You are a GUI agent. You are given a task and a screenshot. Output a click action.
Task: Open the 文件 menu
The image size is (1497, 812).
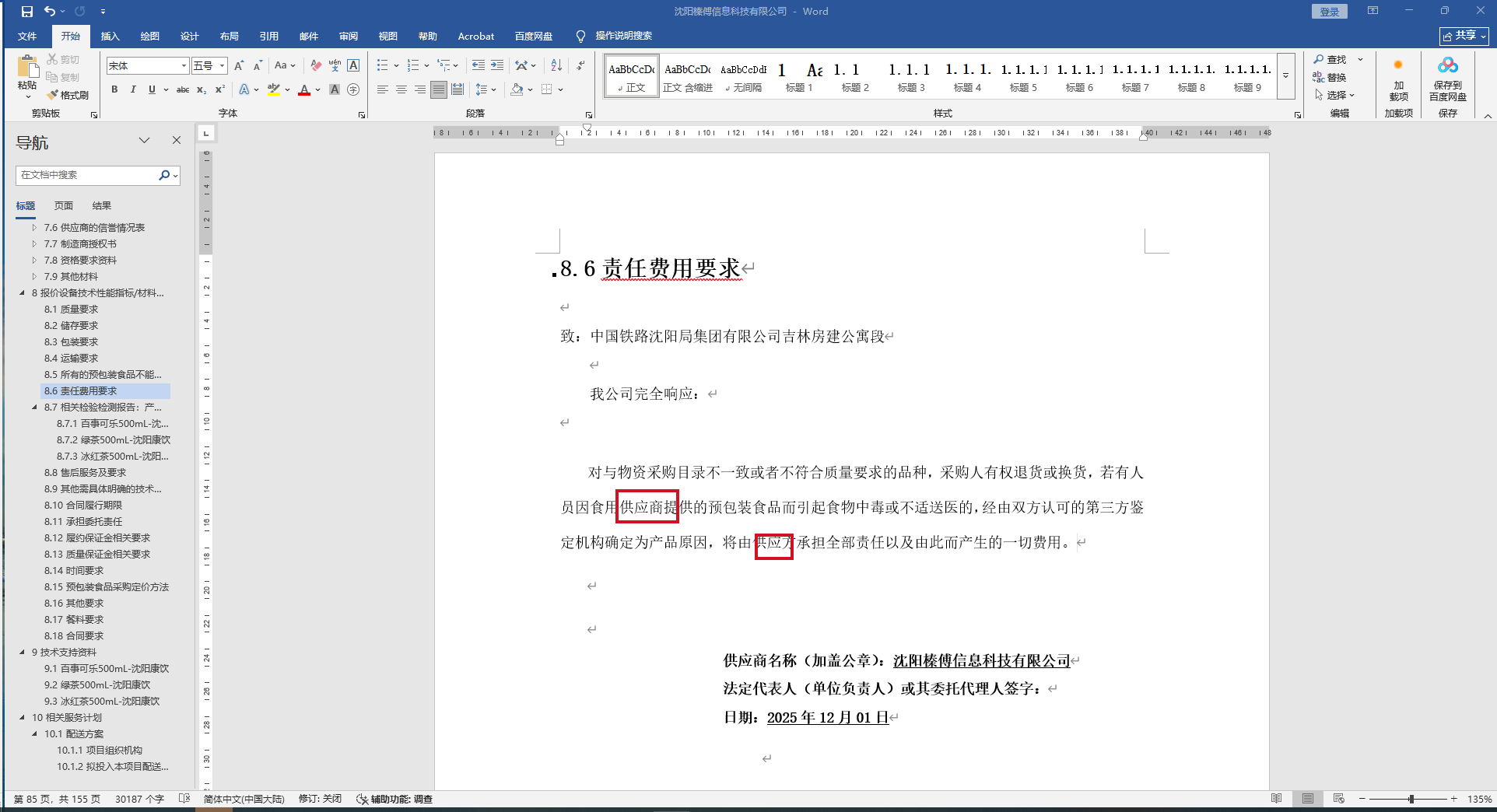27,36
